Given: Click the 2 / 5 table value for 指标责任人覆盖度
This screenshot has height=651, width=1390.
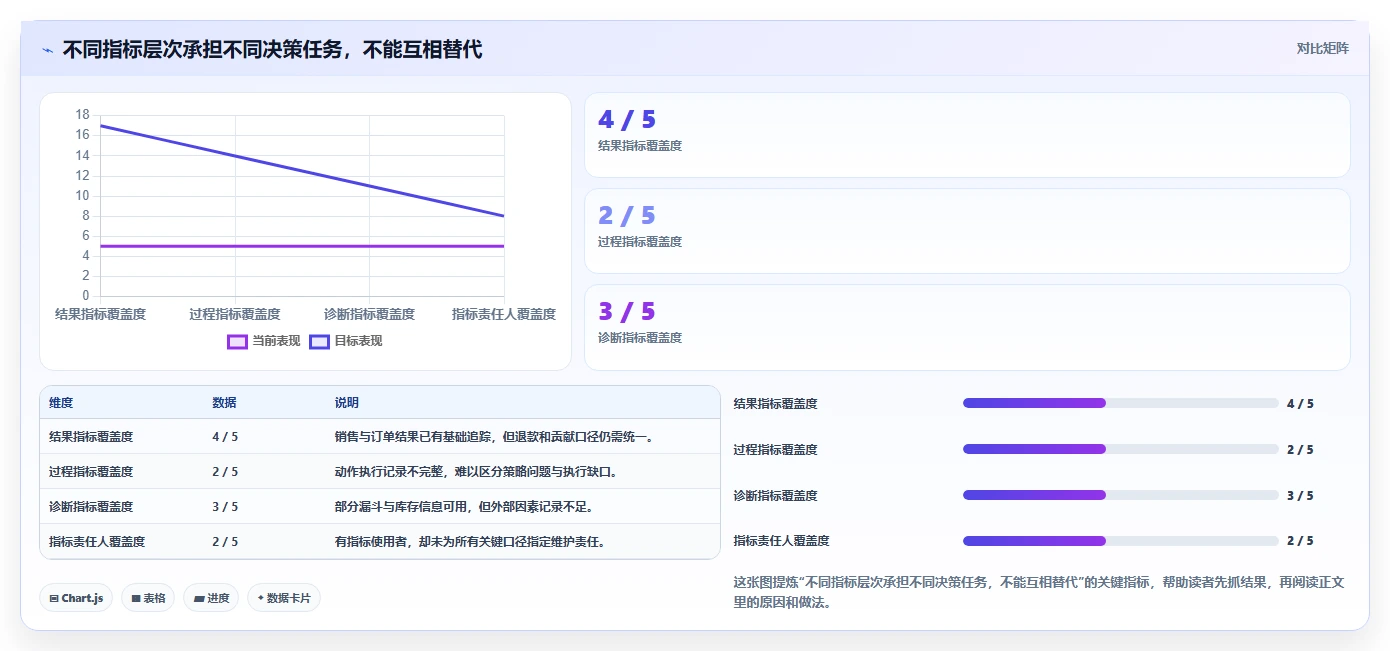Looking at the screenshot, I should (x=225, y=542).
